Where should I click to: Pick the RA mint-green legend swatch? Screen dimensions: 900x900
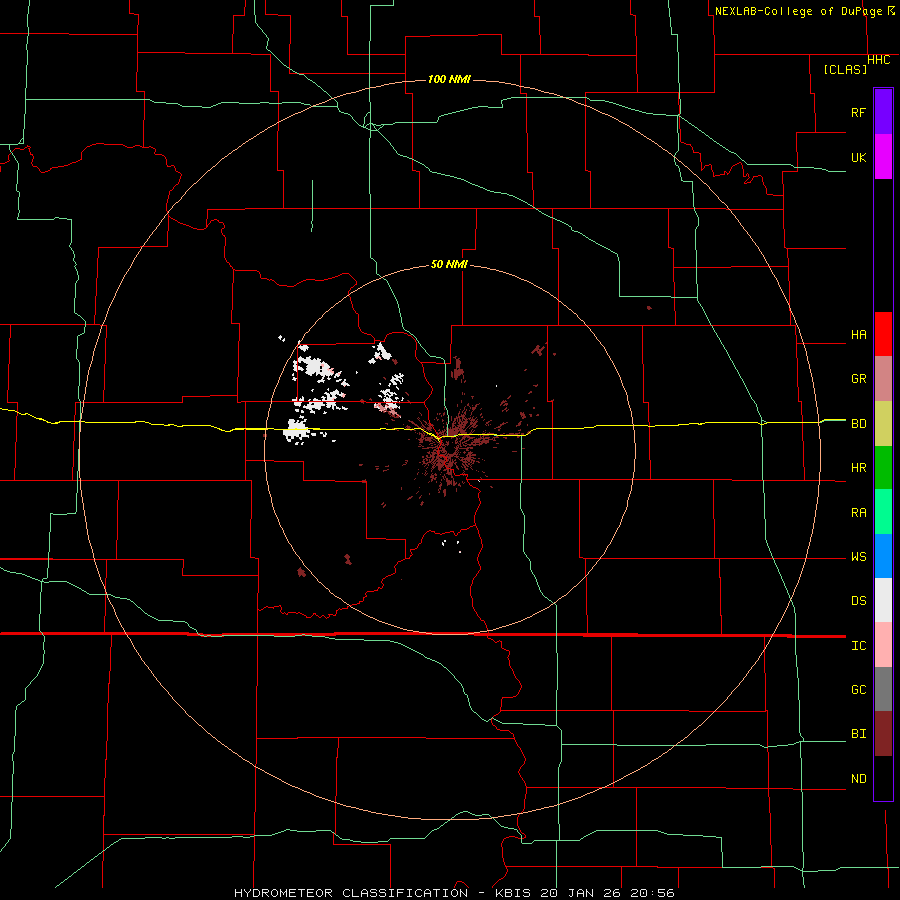coord(883,512)
